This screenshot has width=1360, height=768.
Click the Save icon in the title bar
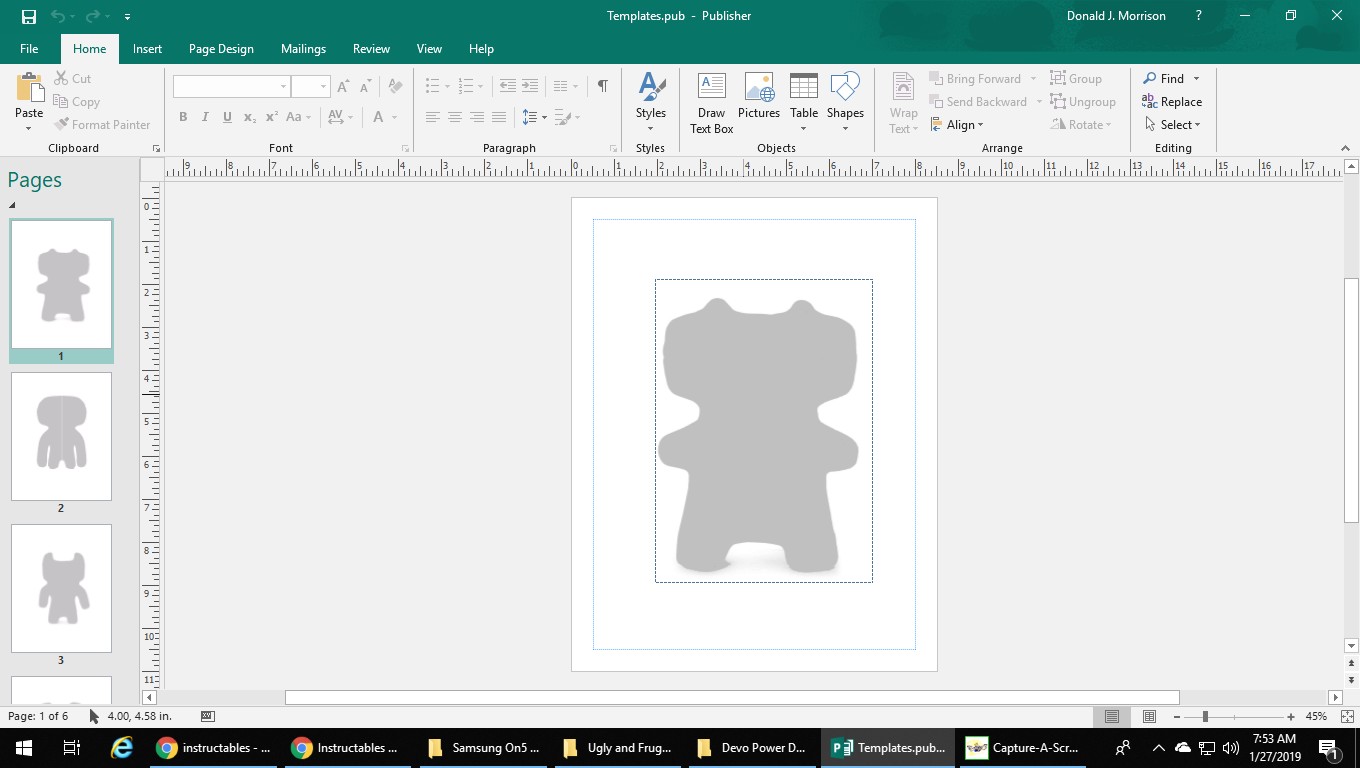coord(28,16)
